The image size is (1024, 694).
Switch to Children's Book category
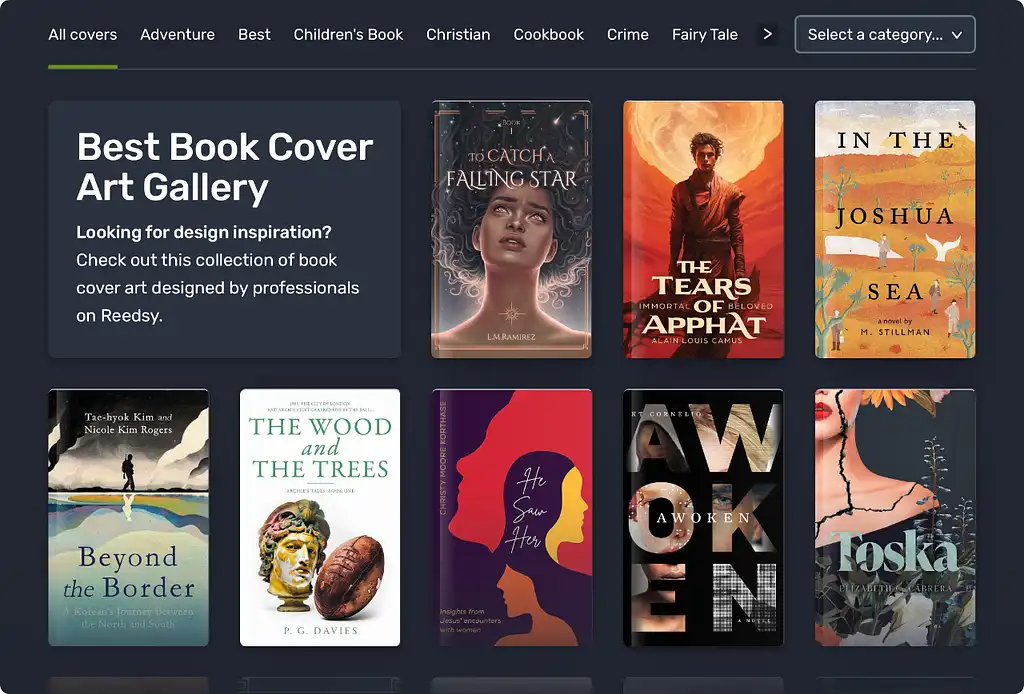[x=348, y=34]
